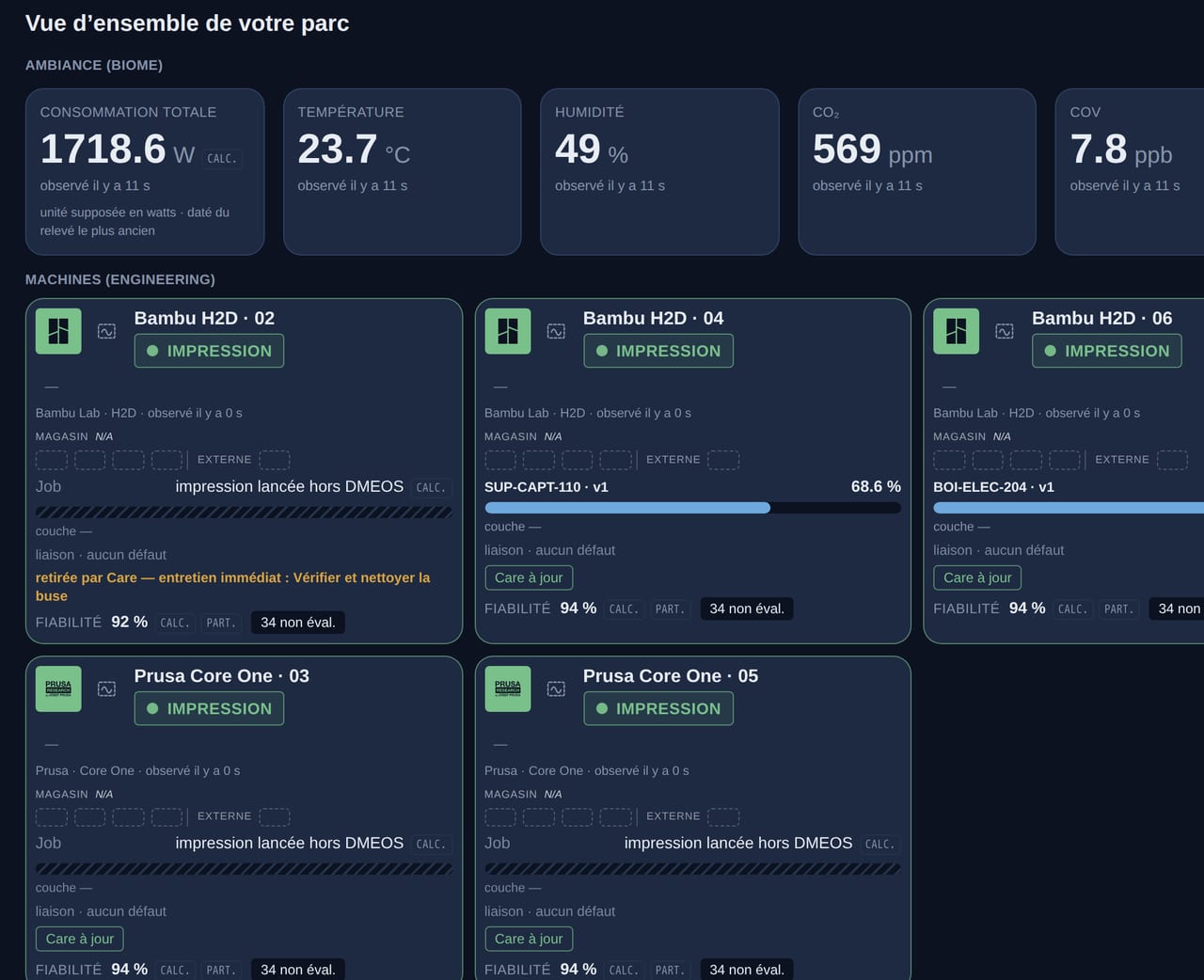Open telemetry chart icon for Prusa Core One · 03
This screenshot has width=1204, height=980.
[107, 688]
